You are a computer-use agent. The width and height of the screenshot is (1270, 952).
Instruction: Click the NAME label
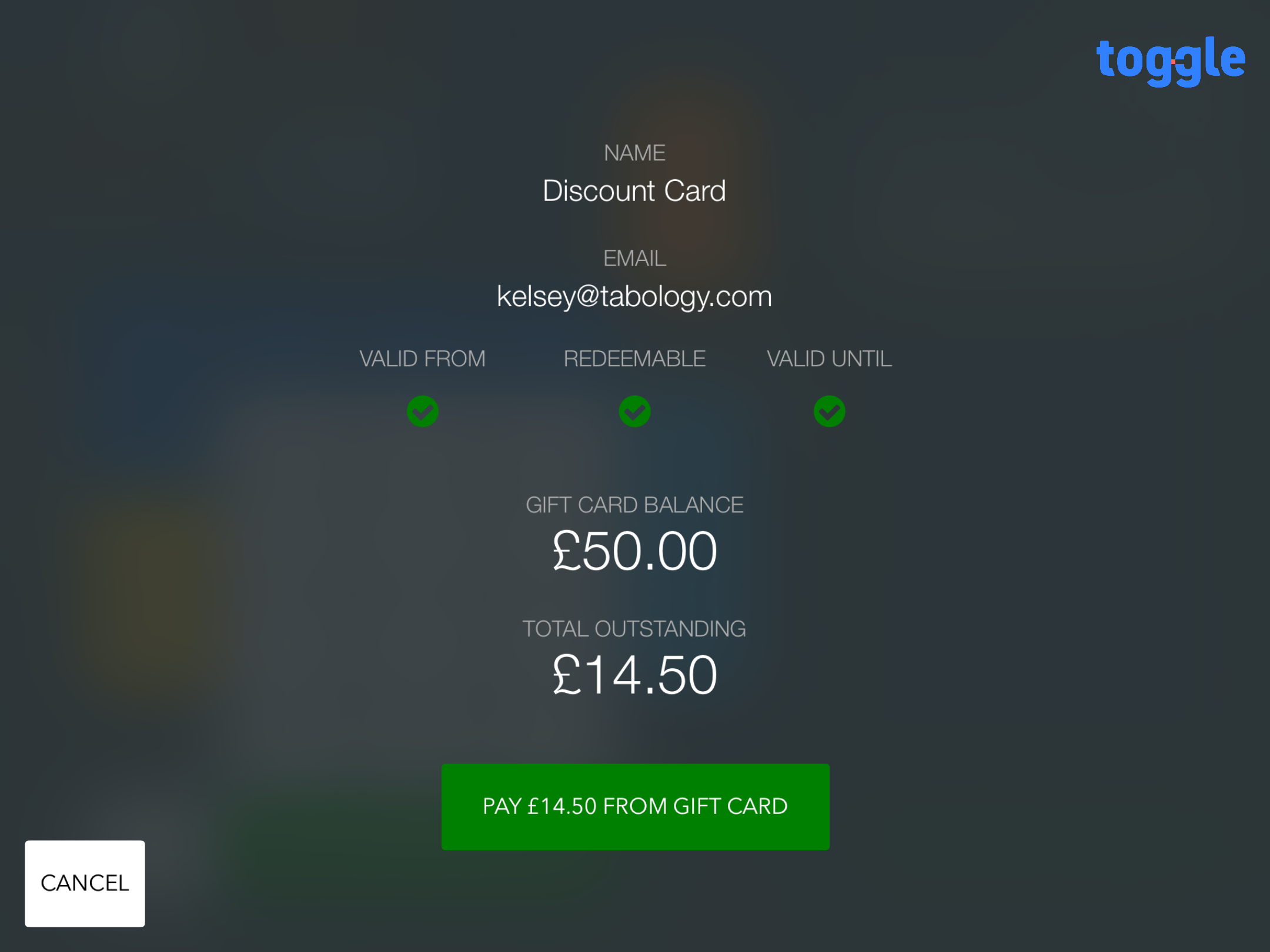pos(634,153)
